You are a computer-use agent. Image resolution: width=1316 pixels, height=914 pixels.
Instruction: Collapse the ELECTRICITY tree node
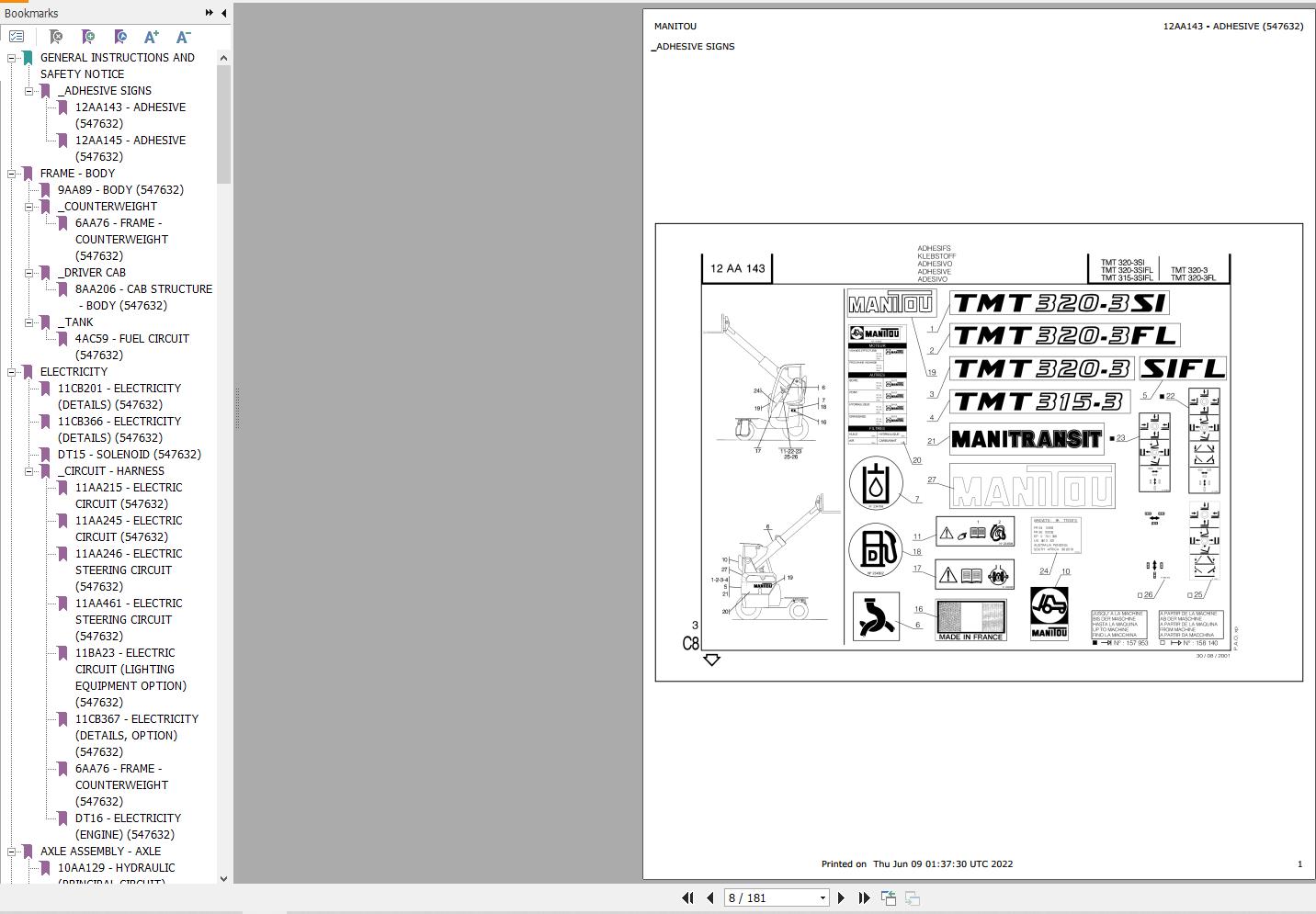(x=12, y=372)
